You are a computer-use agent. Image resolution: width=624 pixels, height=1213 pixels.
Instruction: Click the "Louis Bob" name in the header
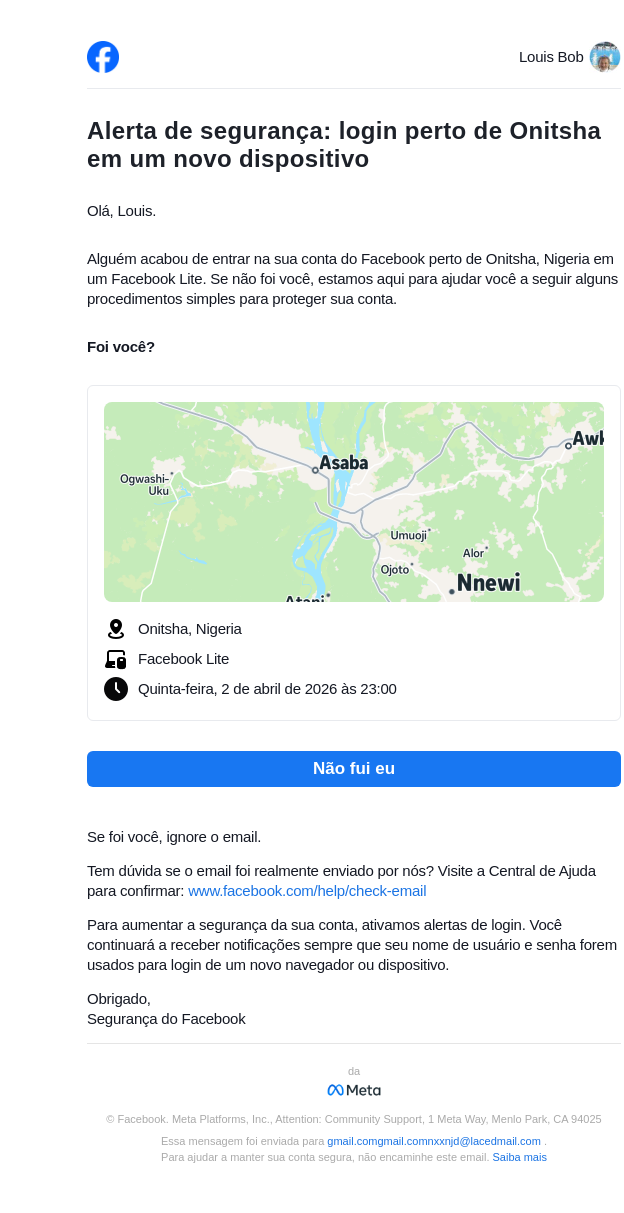pyautogui.click(x=551, y=57)
